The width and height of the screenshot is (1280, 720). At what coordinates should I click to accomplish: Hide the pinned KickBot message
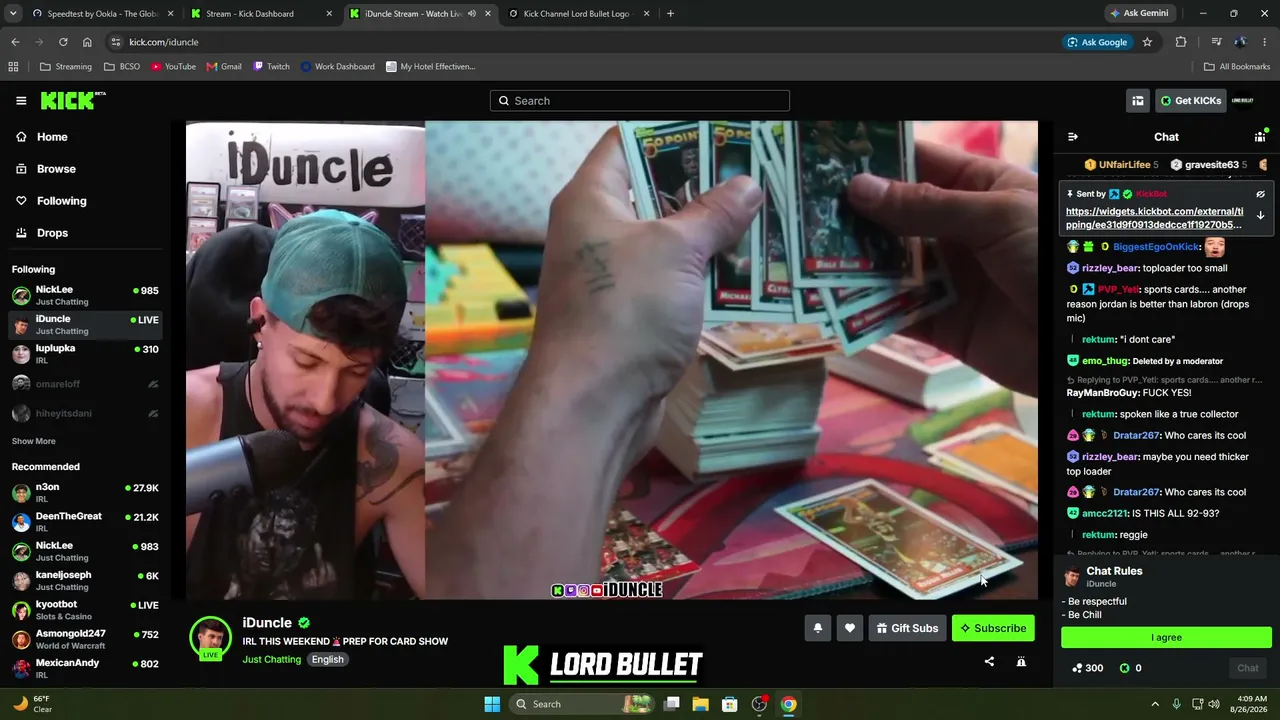pos(1260,194)
